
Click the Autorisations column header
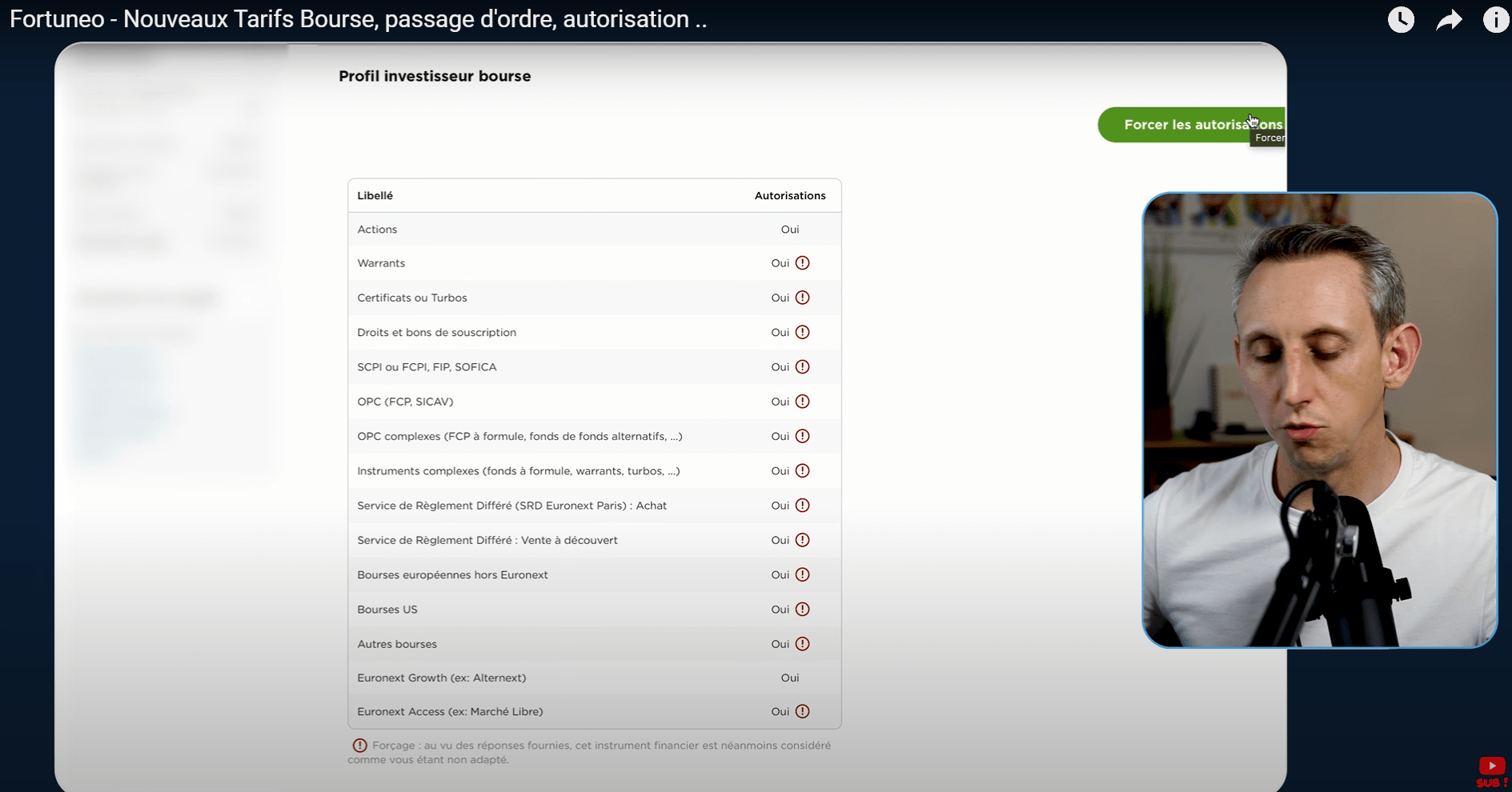click(789, 196)
